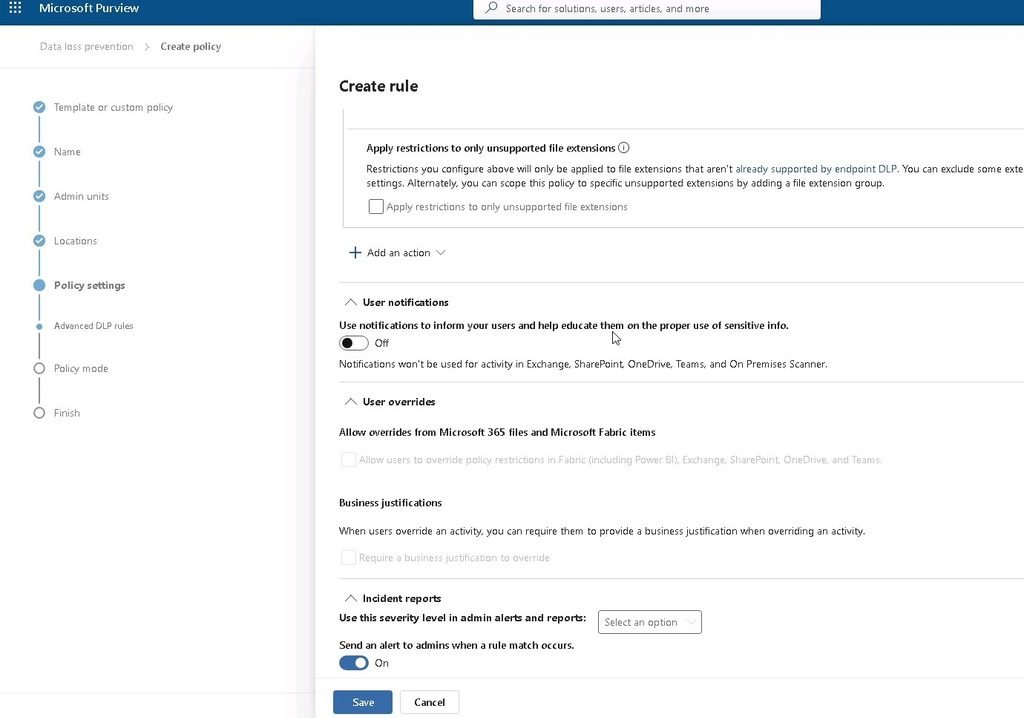Collapse the User overrides section
The height and width of the screenshot is (718, 1024).
[x=351, y=402]
